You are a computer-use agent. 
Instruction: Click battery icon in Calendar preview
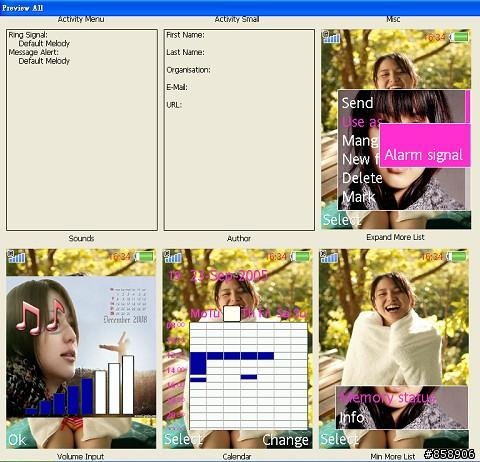tap(300, 257)
